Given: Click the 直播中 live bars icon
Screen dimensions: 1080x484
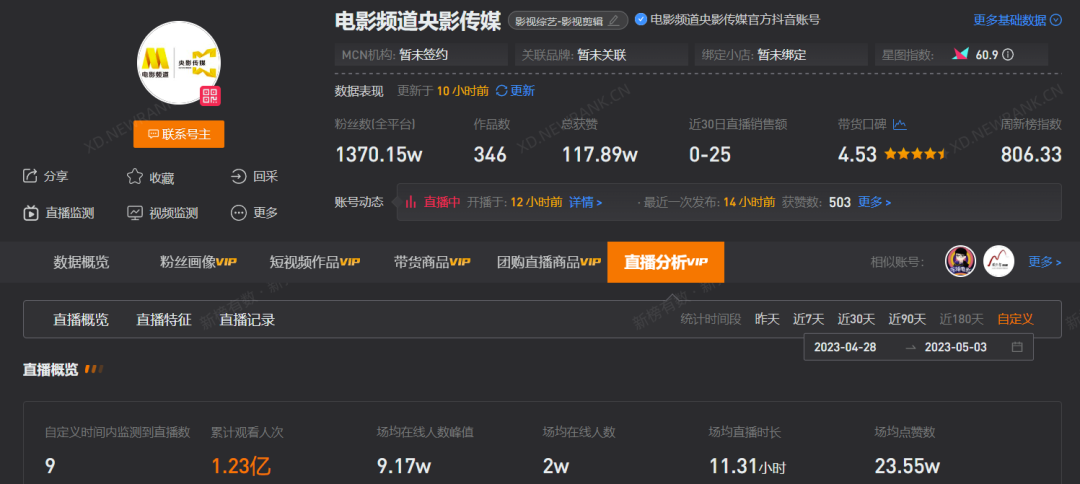Looking at the screenshot, I should pos(411,202).
